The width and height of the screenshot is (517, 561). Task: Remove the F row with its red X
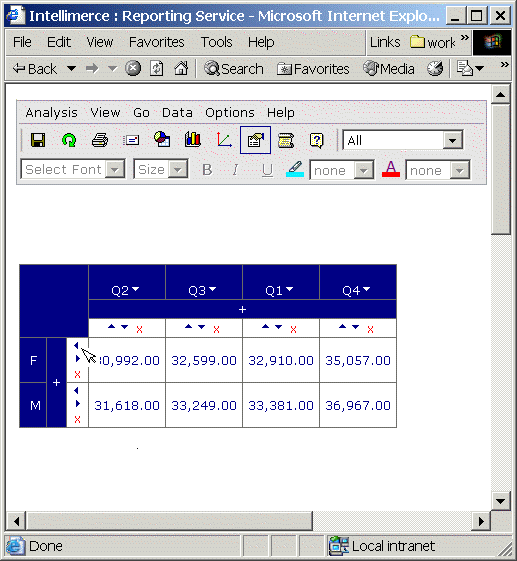coord(77,375)
